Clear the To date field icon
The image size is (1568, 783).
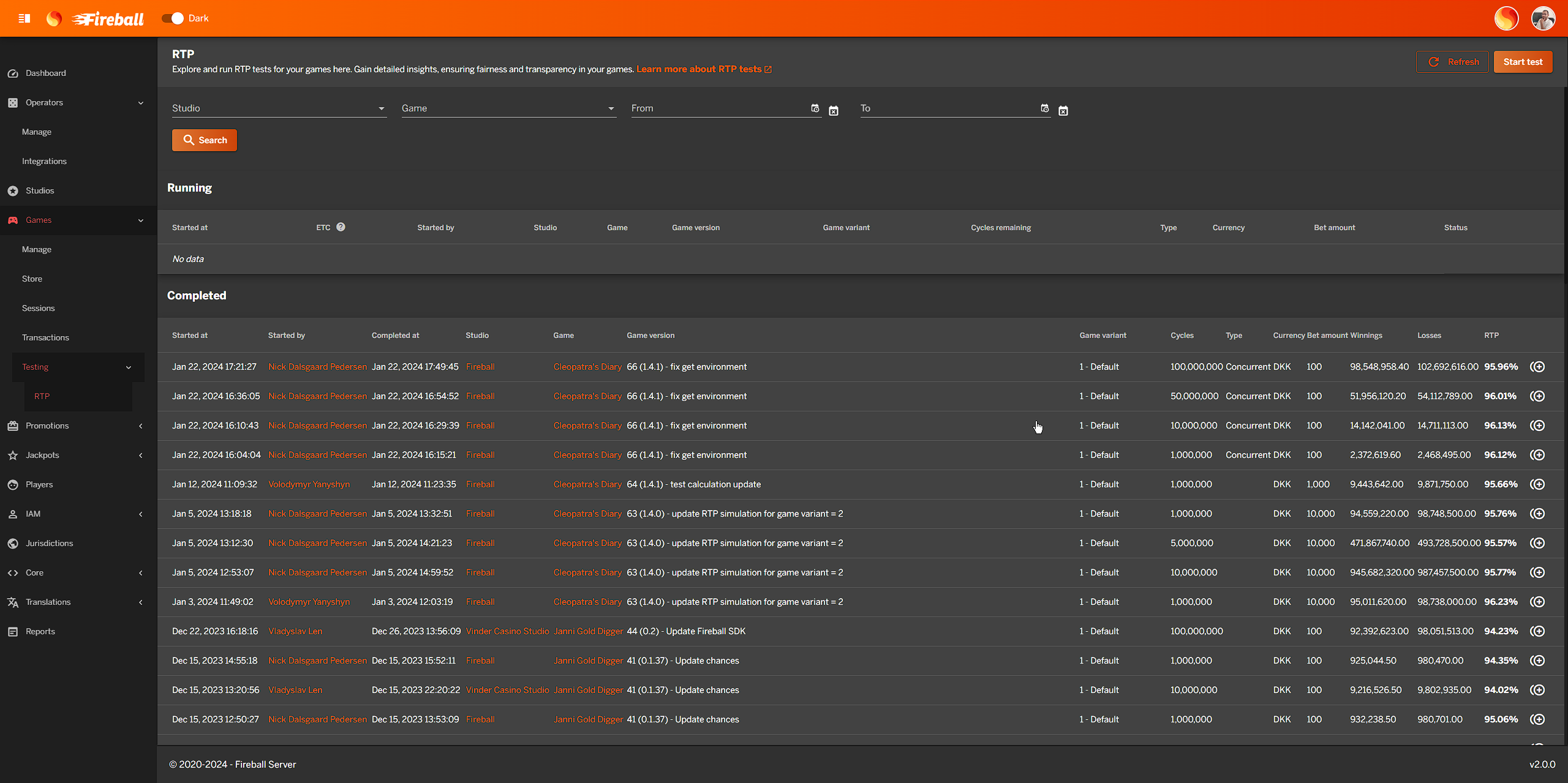pos(1063,111)
